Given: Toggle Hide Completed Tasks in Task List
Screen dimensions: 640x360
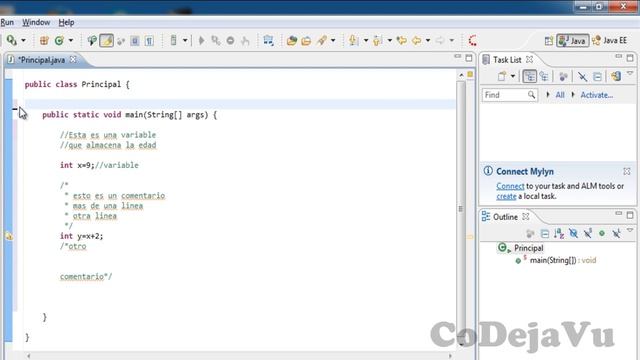Looking at the screenshot, I should pyautogui.click(x=582, y=76).
